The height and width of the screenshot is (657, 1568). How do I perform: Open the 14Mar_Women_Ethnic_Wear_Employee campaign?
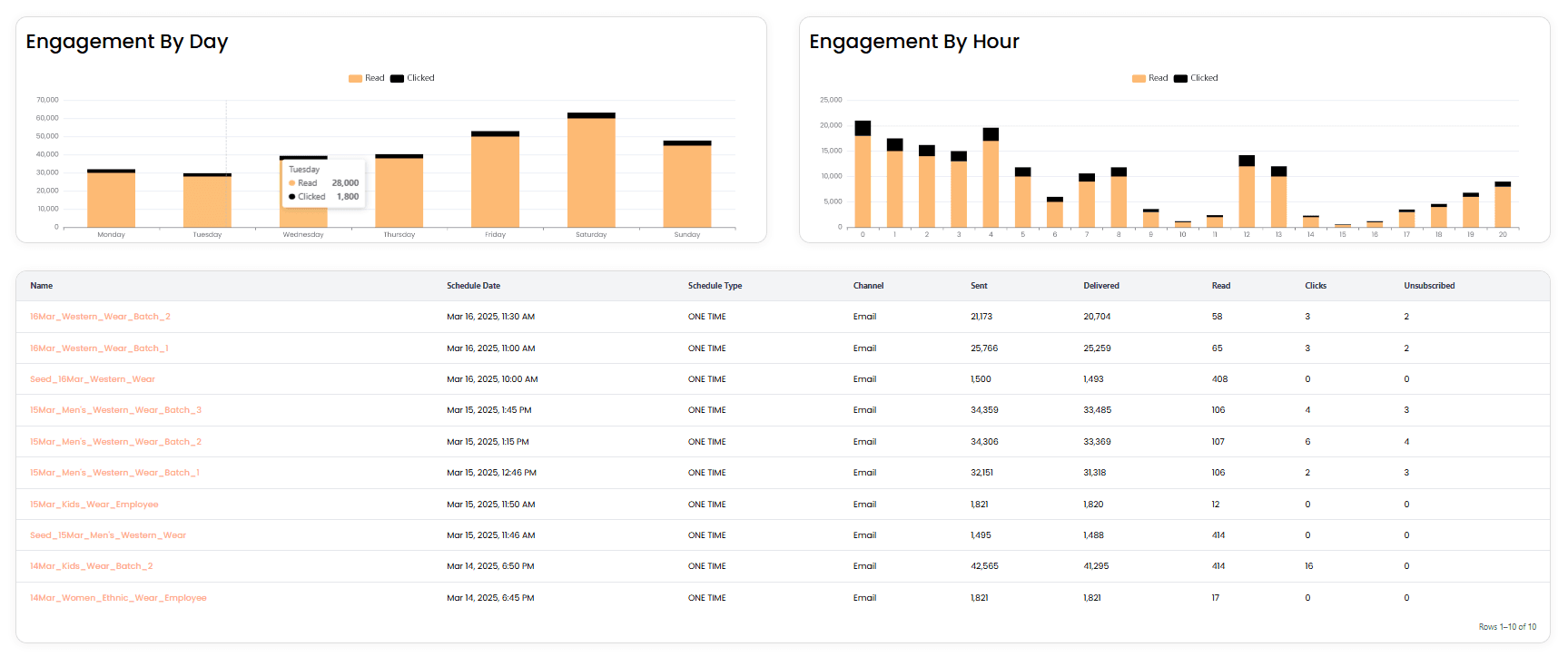click(118, 598)
